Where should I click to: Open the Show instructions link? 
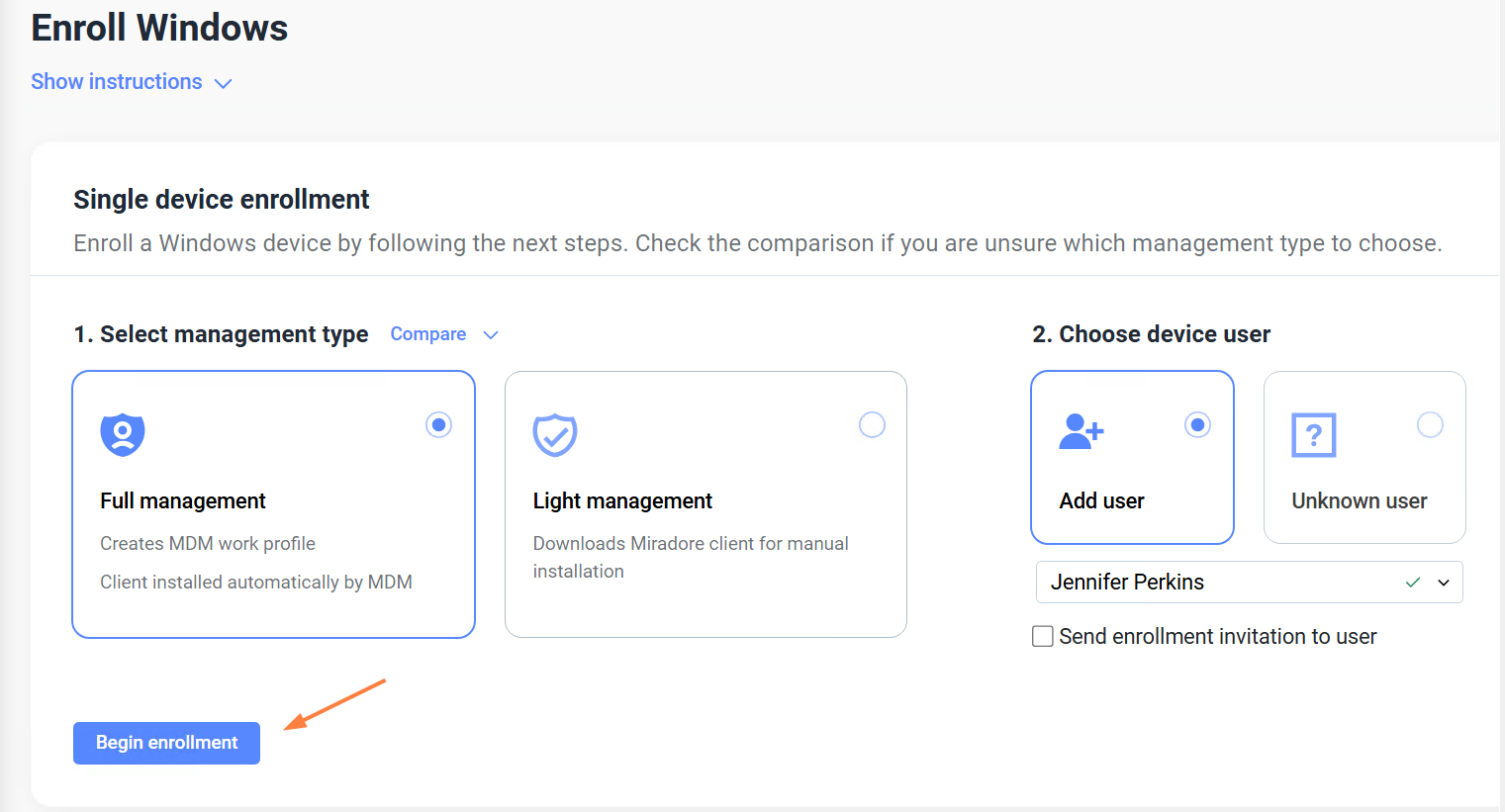click(x=117, y=82)
